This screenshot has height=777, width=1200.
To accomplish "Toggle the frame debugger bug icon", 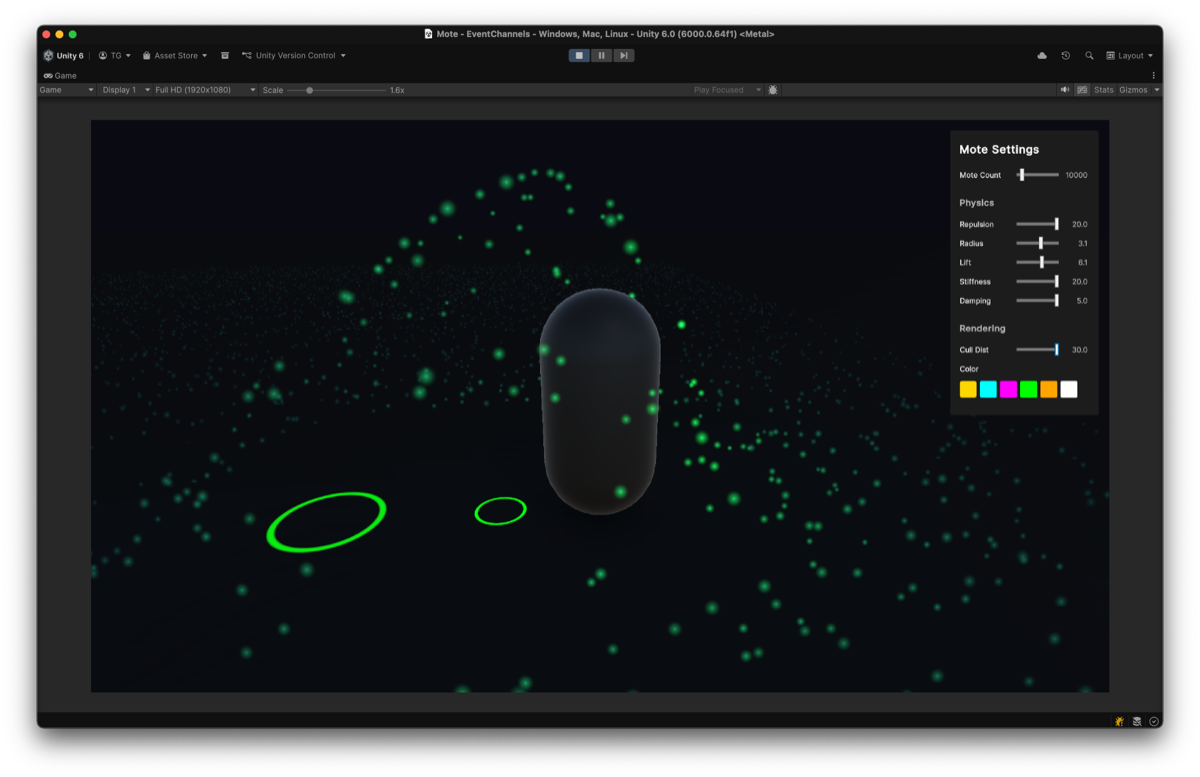I will (773, 90).
